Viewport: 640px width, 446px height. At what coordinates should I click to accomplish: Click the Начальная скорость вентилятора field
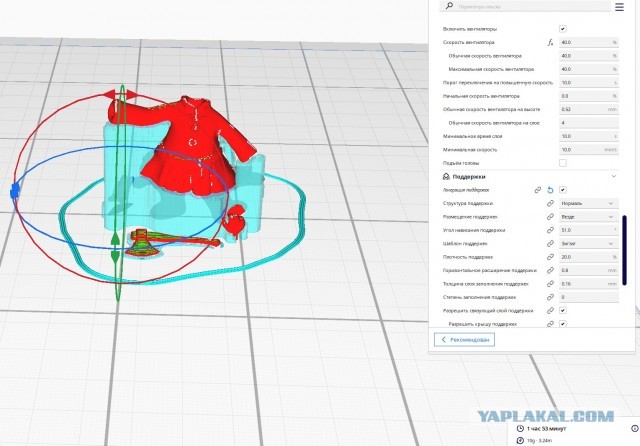(x=589, y=96)
